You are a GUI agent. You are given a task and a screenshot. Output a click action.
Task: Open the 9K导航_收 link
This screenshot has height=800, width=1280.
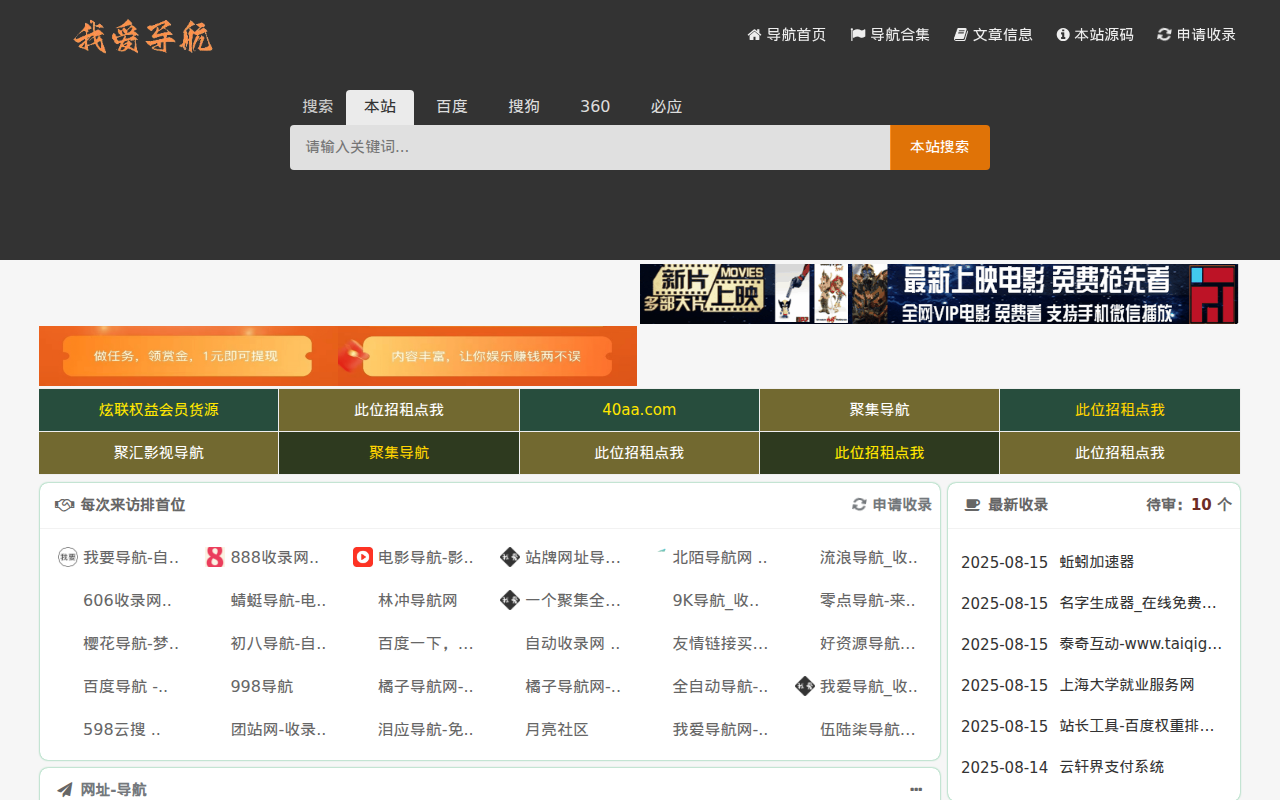[716, 600]
